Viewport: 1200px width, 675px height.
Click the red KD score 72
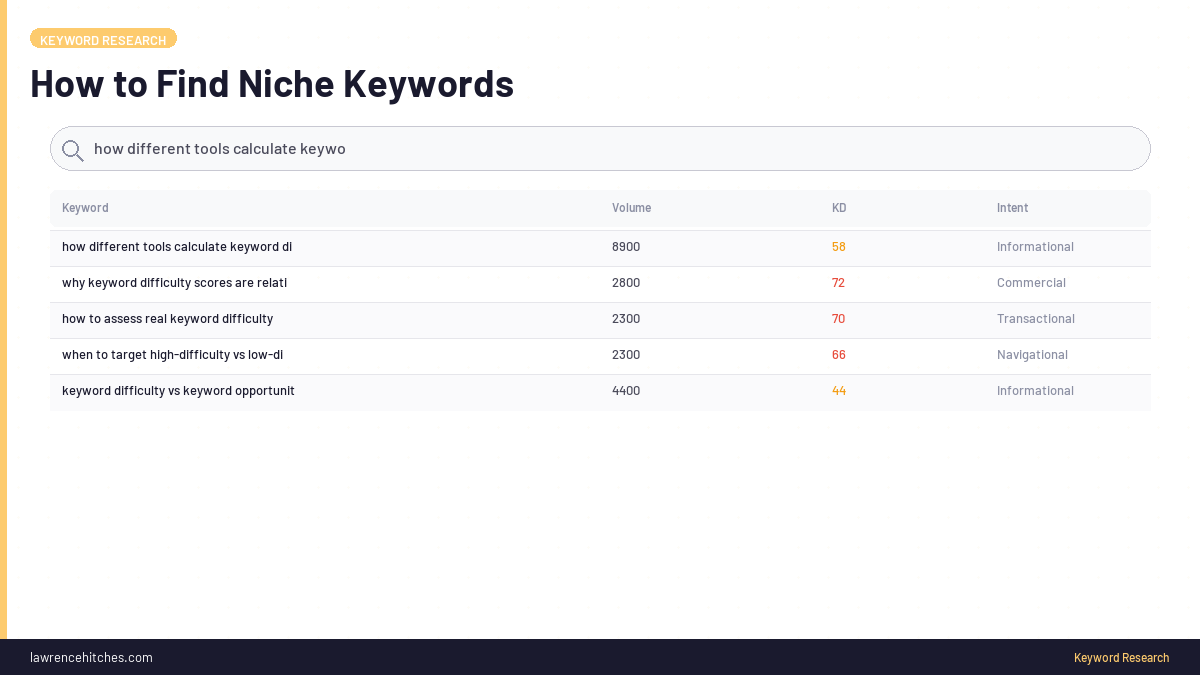pos(839,282)
